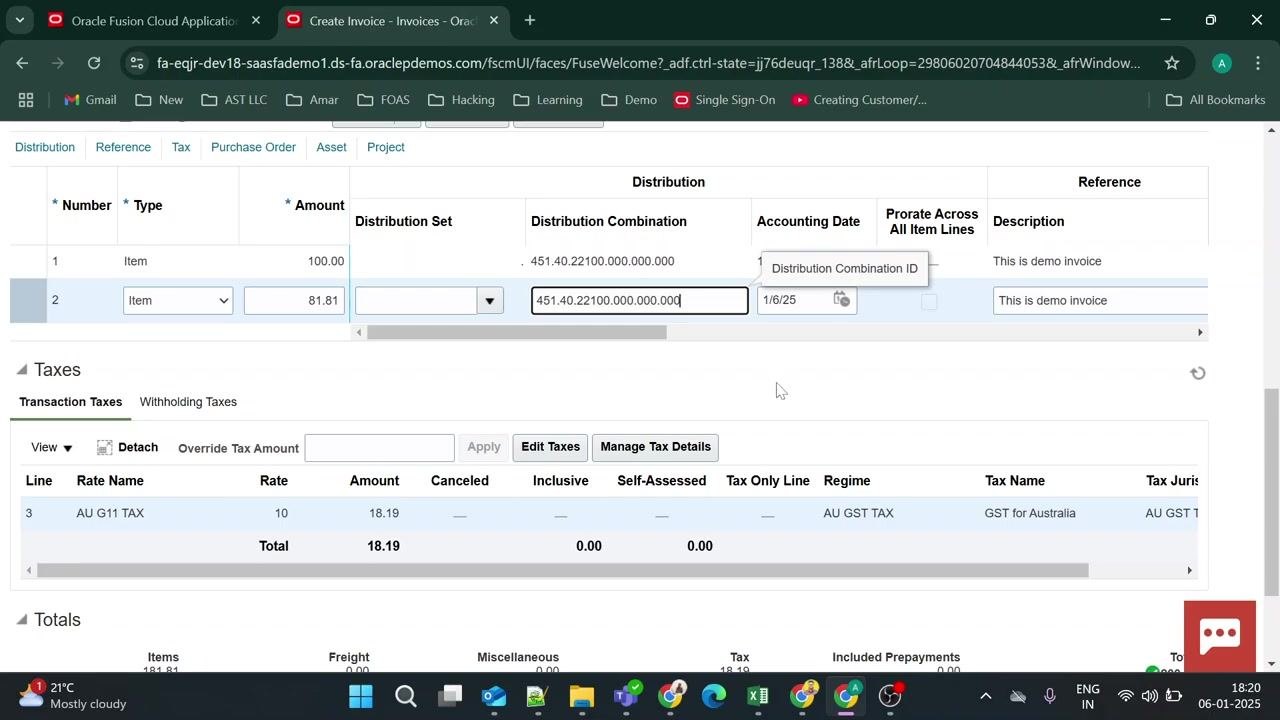Open the Learning bookmark folder
The height and width of the screenshot is (720, 1280).
[548, 100]
